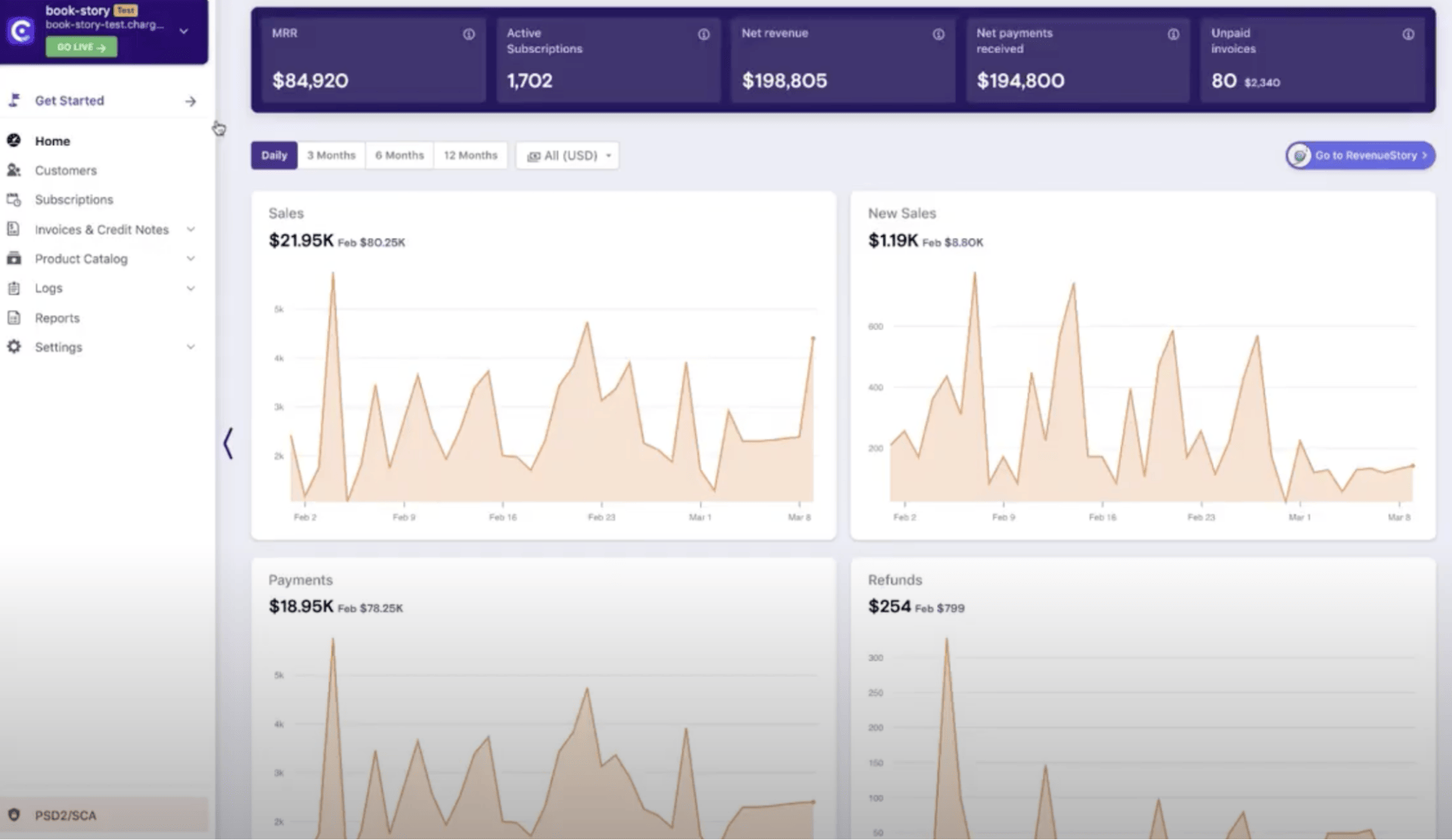Image resolution: width=1452 pixels, height=840 pixels.
Task: Expand the Product Catalog submenu
Action: point(191,259)
